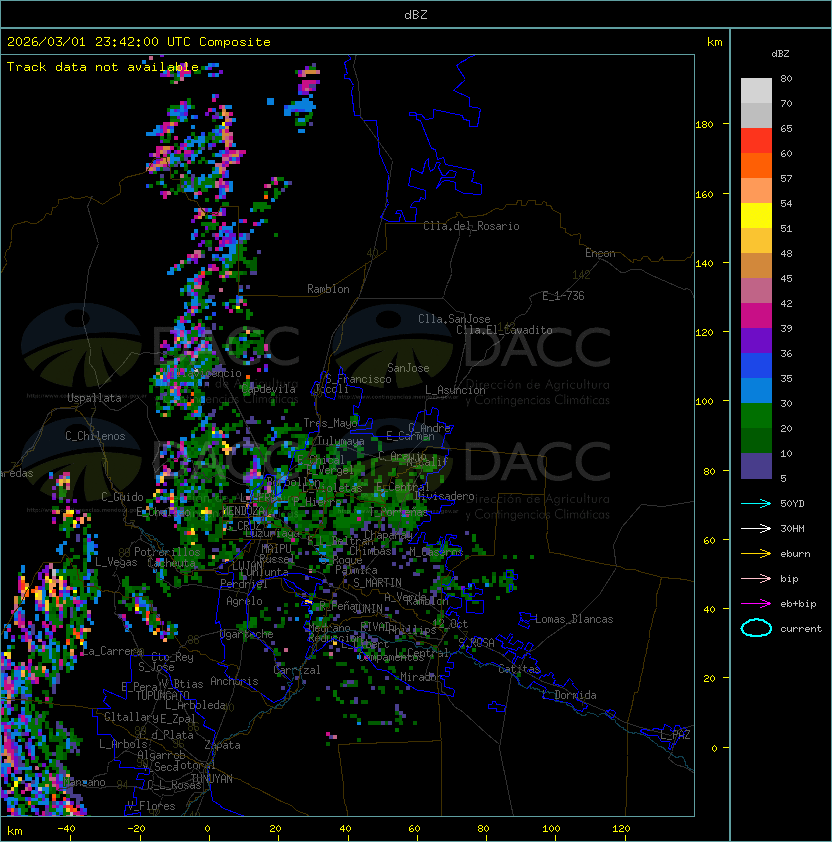Click the '2026/03/01 23:42:00 UTC Composite' timestamp
832x842 pixels.
click(x=139, y=42)
